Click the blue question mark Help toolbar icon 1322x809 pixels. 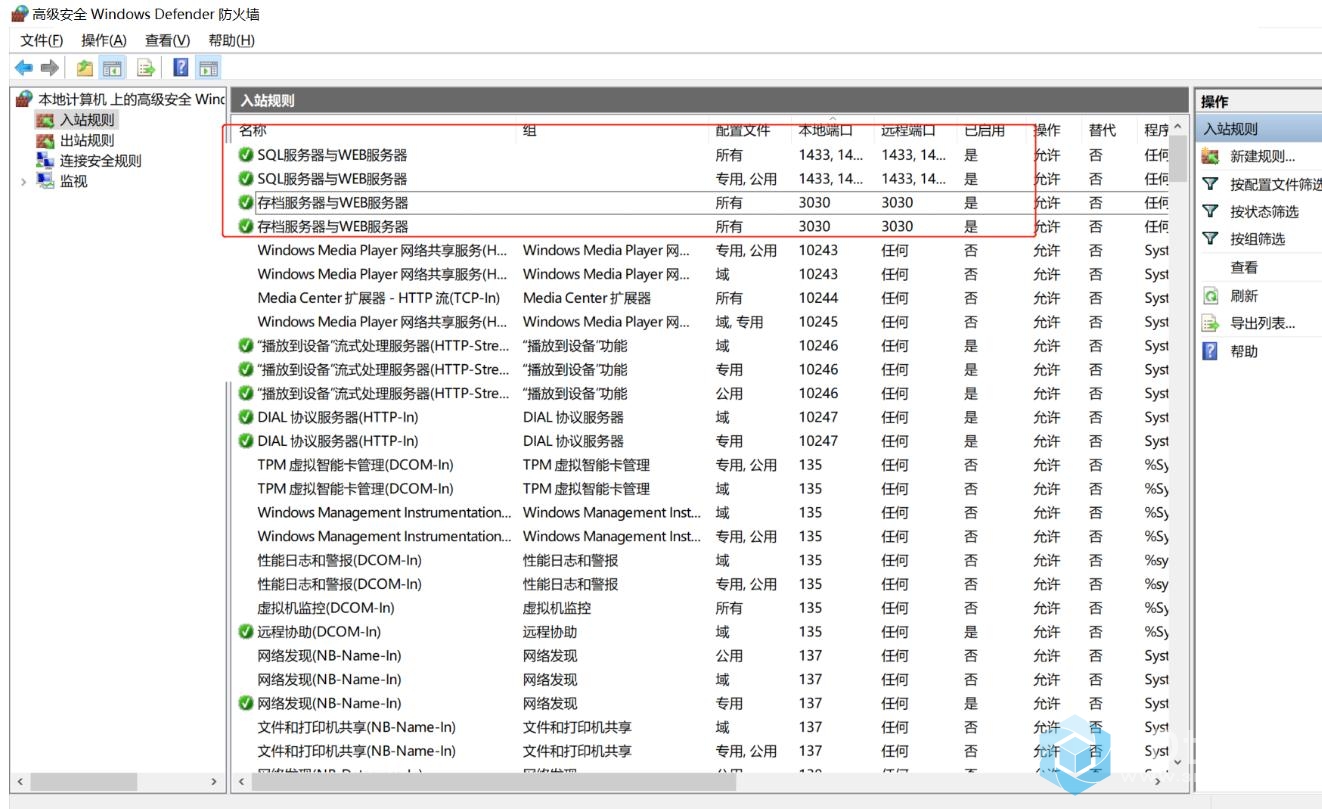point(180,68)
